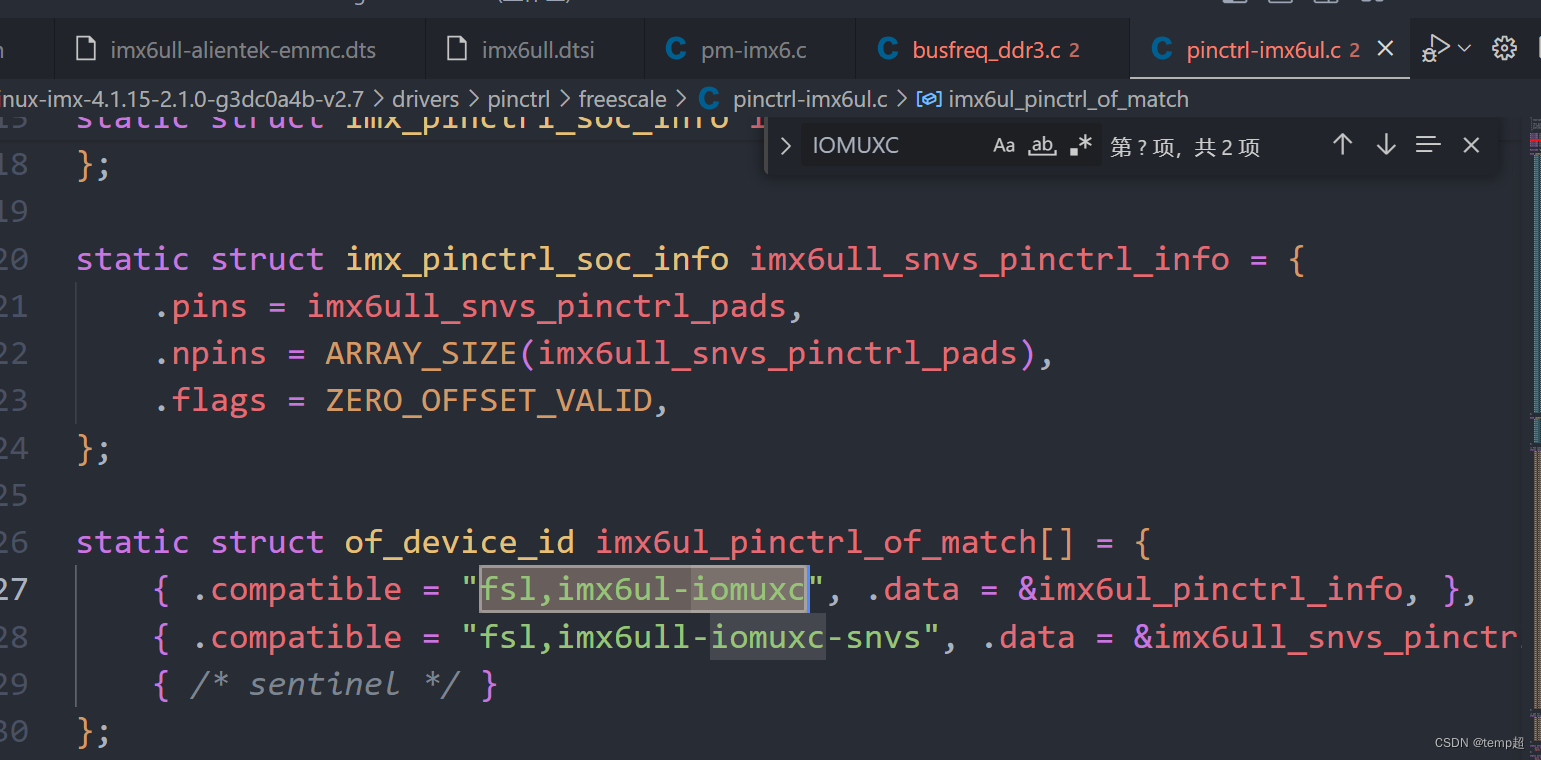
Task: Click the freescale breadcrumb folder
Action: pos(622,99)
